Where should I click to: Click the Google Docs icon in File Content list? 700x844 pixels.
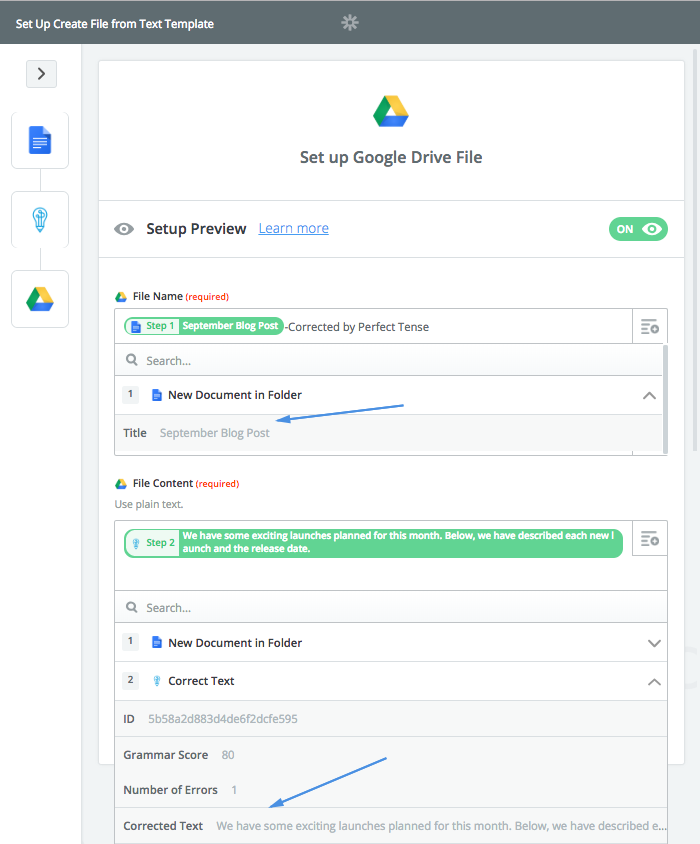pyautogui.click(x=157, y=642)
